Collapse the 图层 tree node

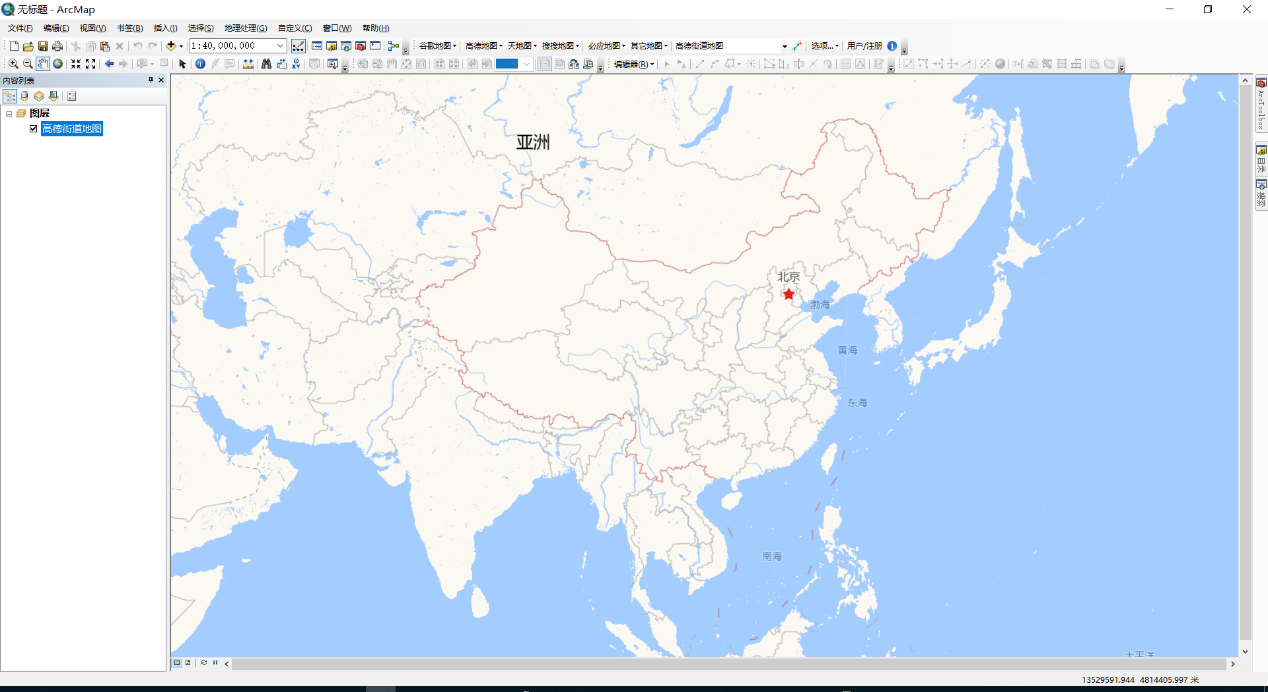tap(9, 112)
